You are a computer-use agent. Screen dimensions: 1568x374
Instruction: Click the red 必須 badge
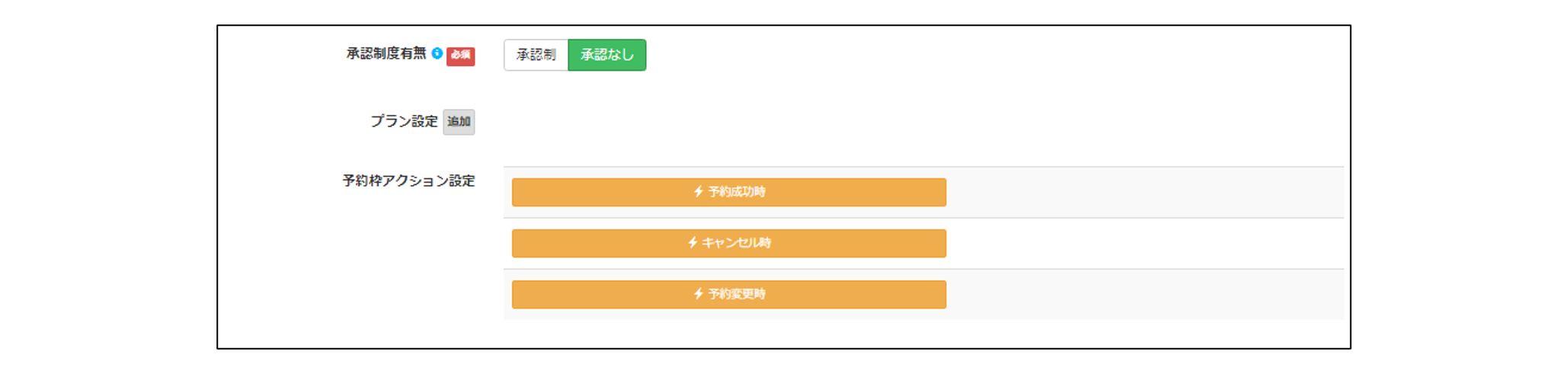[x=460, y=56]
